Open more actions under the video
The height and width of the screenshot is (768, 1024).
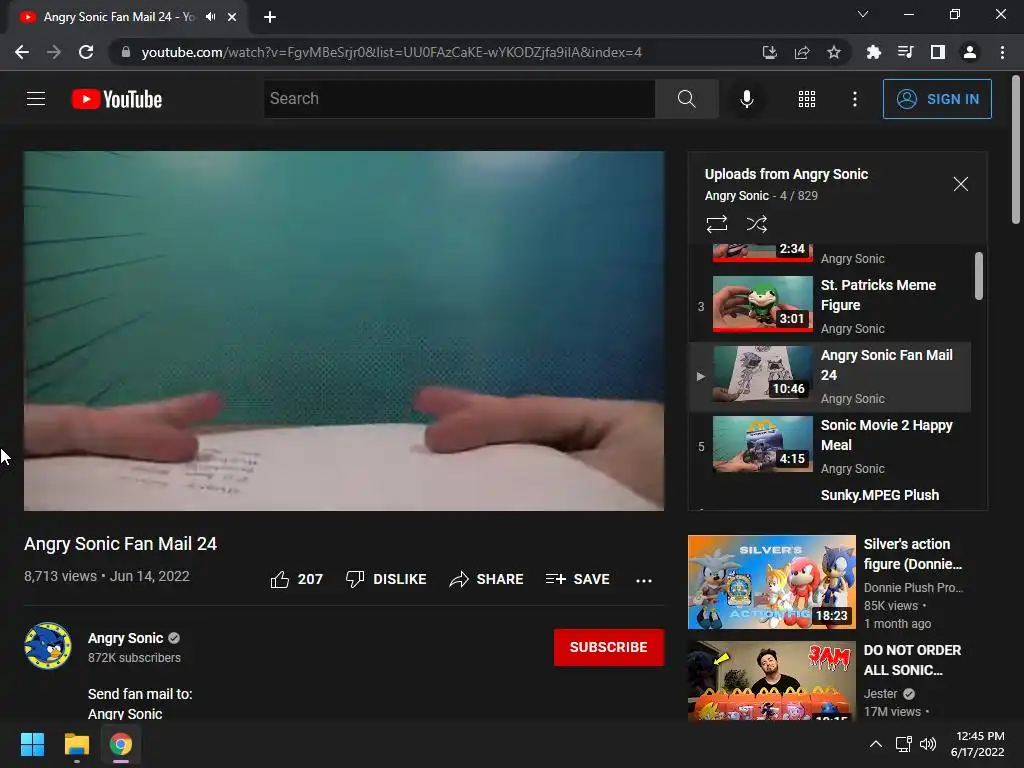643,580
